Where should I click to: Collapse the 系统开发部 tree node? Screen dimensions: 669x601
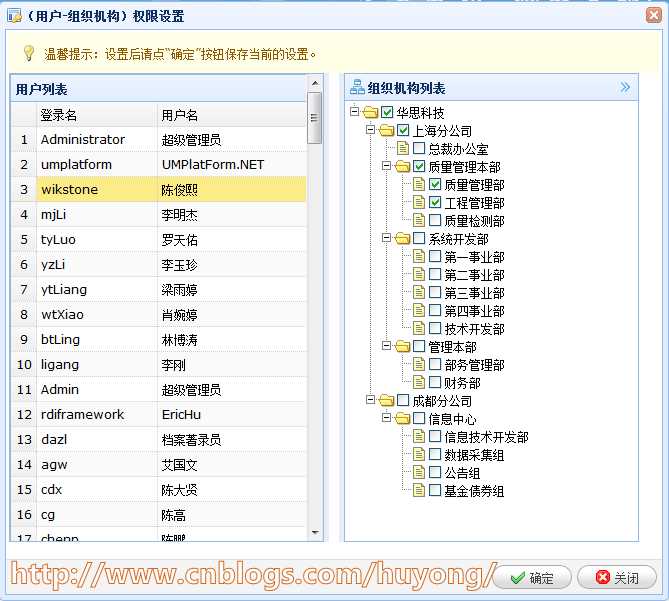[x=387, y=237]
